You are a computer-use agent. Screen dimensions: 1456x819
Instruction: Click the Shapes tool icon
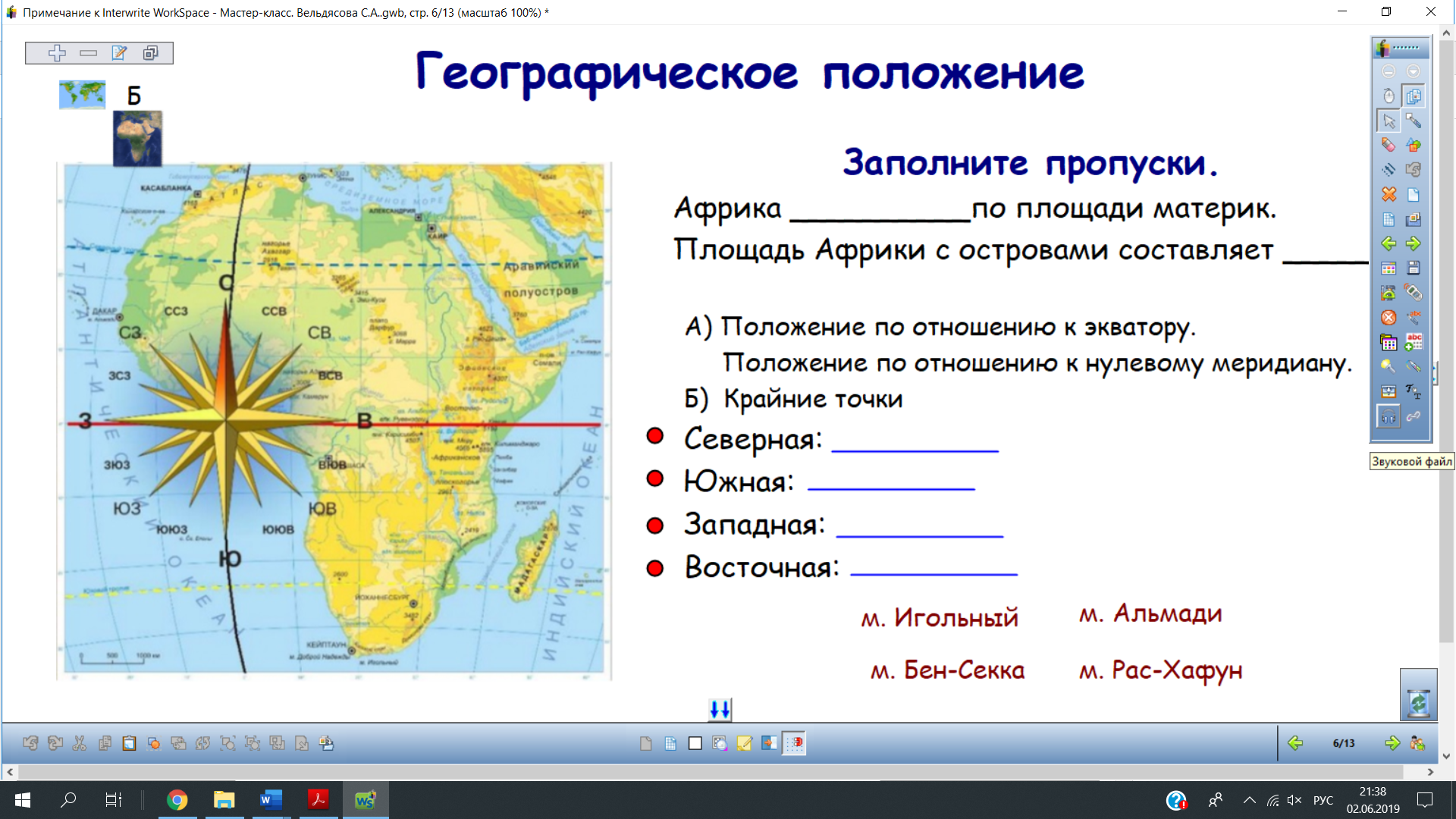[x=1413, y=145]
